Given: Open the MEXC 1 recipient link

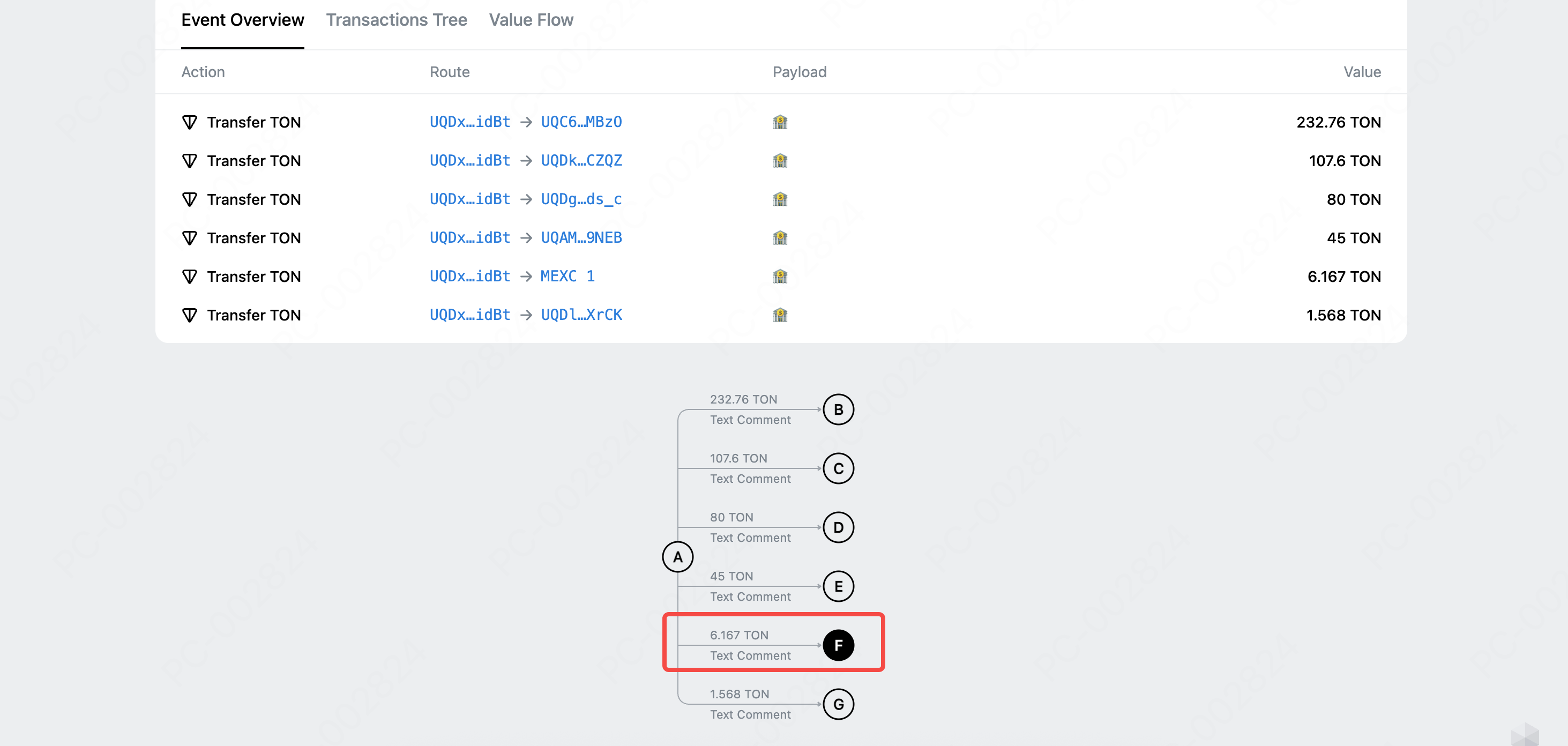Looking at the screenshot, I should (568, 276).
